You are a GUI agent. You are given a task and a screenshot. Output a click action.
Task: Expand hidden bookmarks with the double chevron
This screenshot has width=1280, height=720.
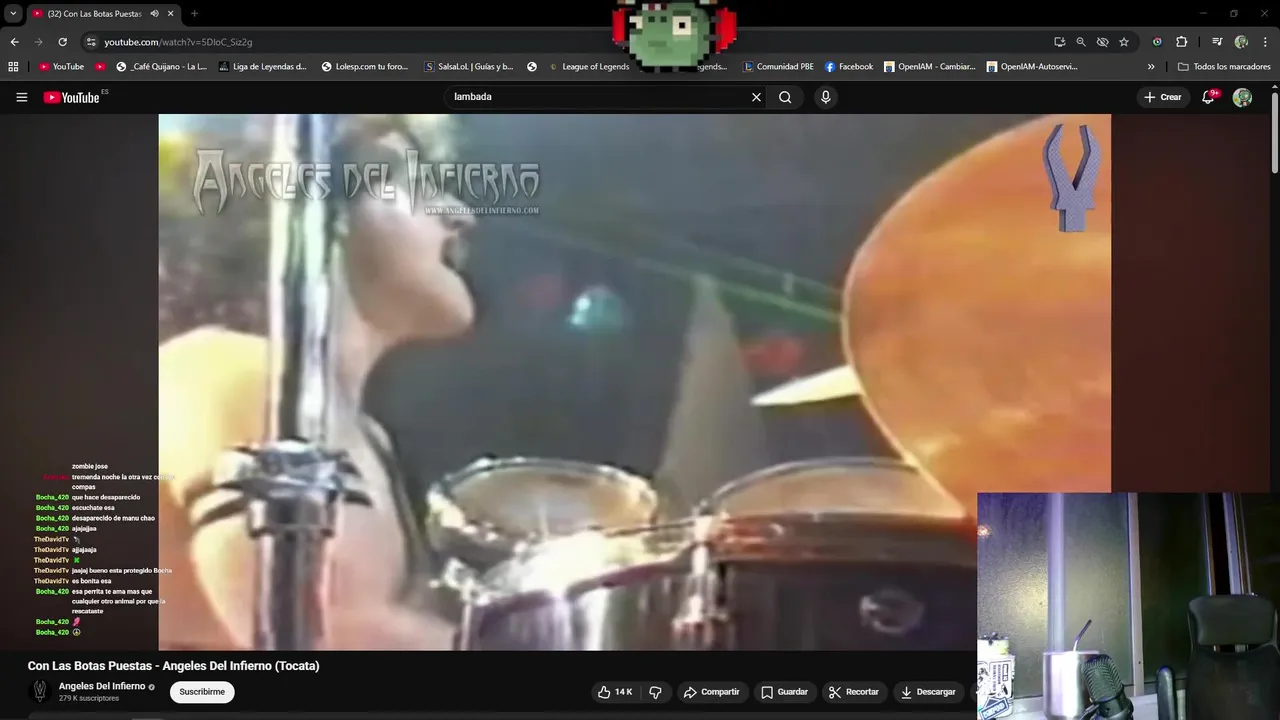click(x=1151, y=67)
